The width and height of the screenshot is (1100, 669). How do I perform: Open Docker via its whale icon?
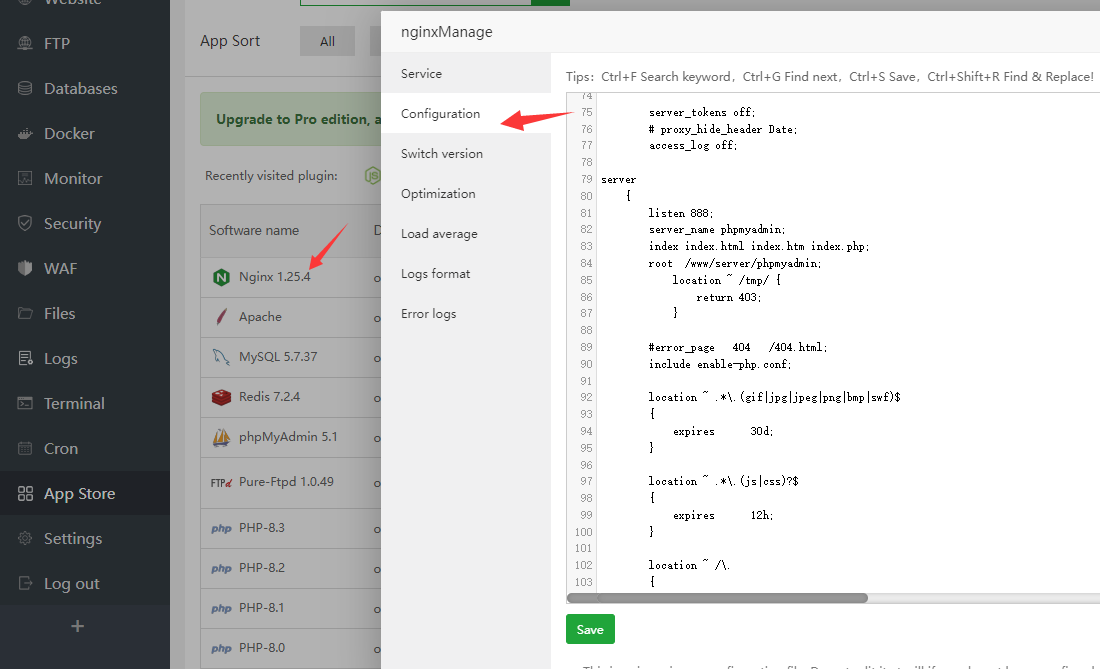(x=25, y=134)
